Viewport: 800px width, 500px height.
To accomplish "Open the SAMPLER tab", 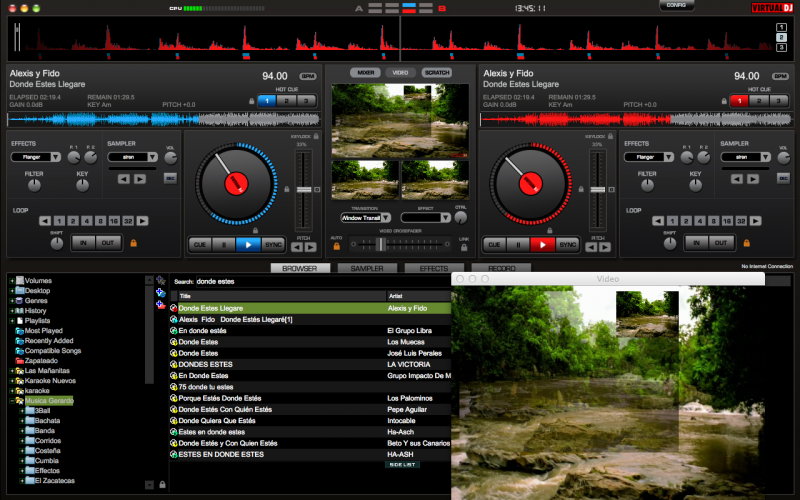I will pos(367,268).
